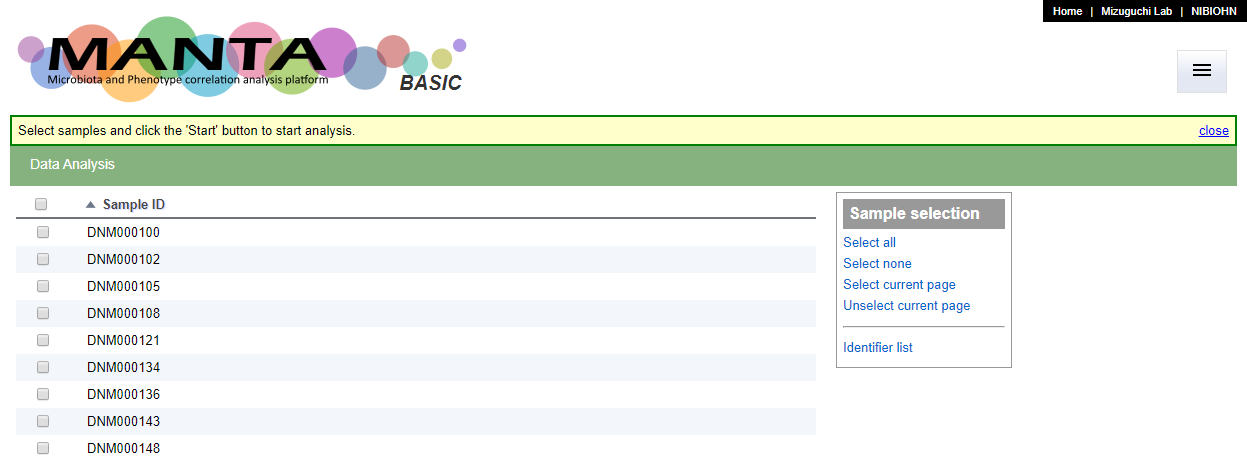
Task: Enable the checkbox for DNM000121
Action: pos(43,340)
